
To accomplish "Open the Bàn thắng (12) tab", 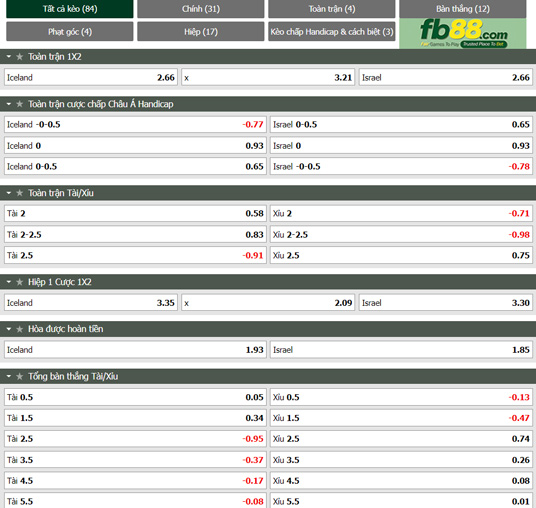I will [463, 9].
